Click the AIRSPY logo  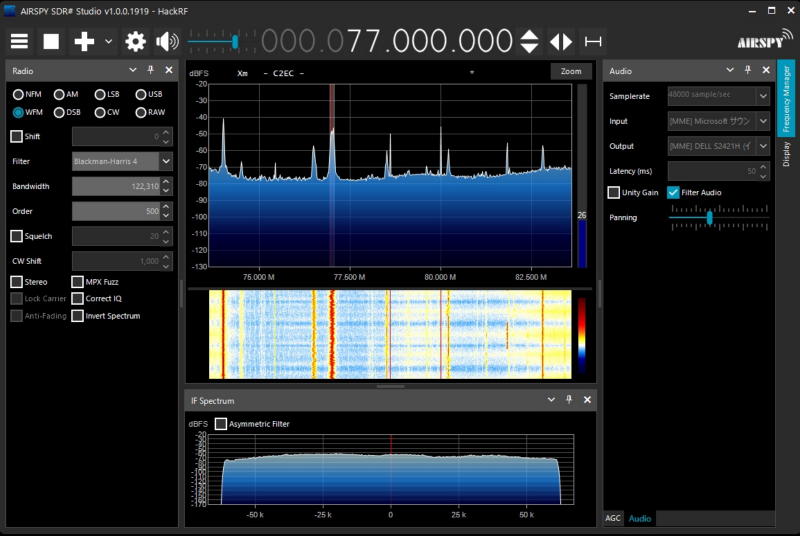point(765,39)
